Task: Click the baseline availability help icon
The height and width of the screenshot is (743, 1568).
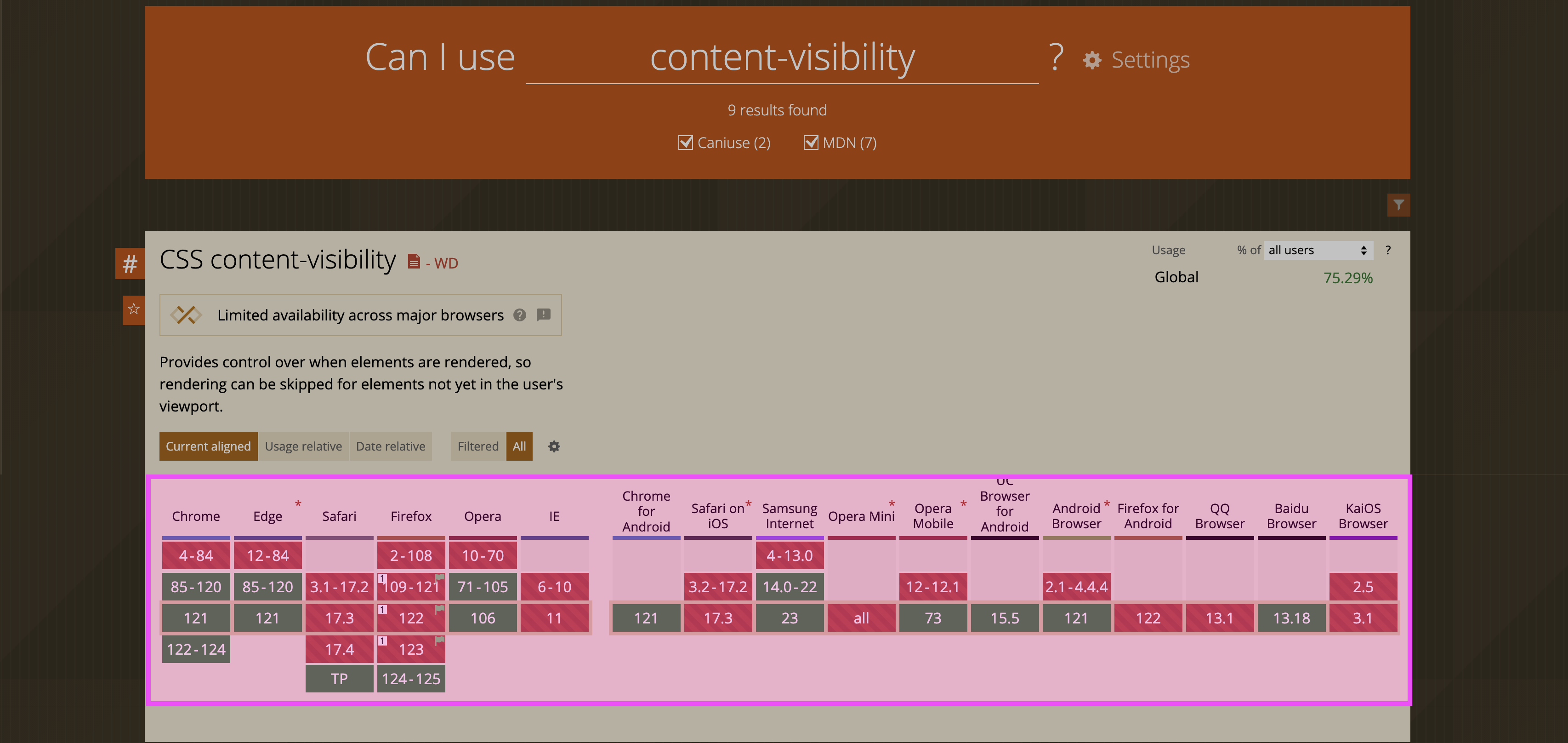Action: tap(519, 315)
